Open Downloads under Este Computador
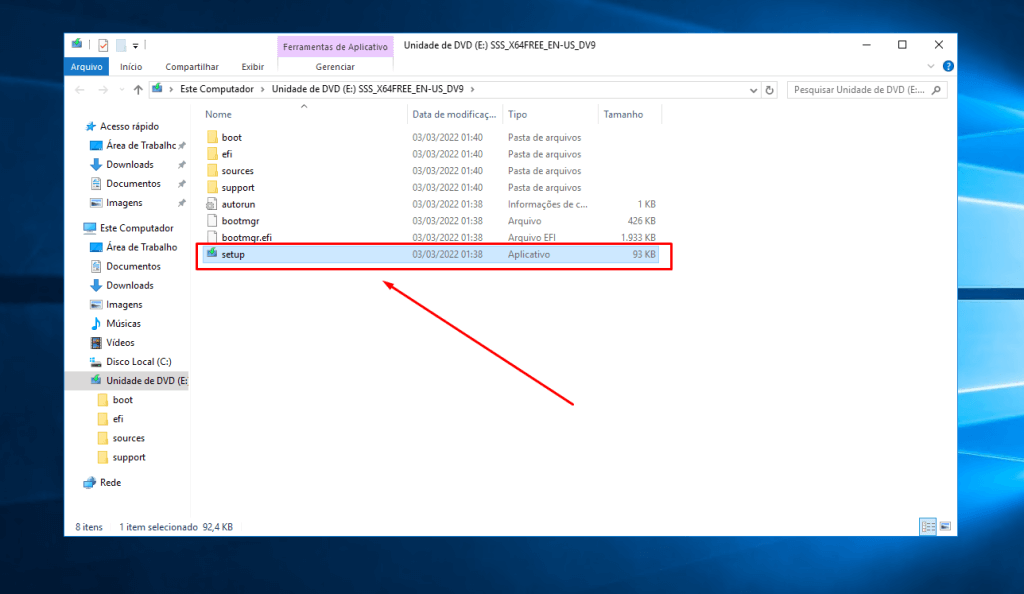Screen dimensions: 1024x594 click(130, 285)
